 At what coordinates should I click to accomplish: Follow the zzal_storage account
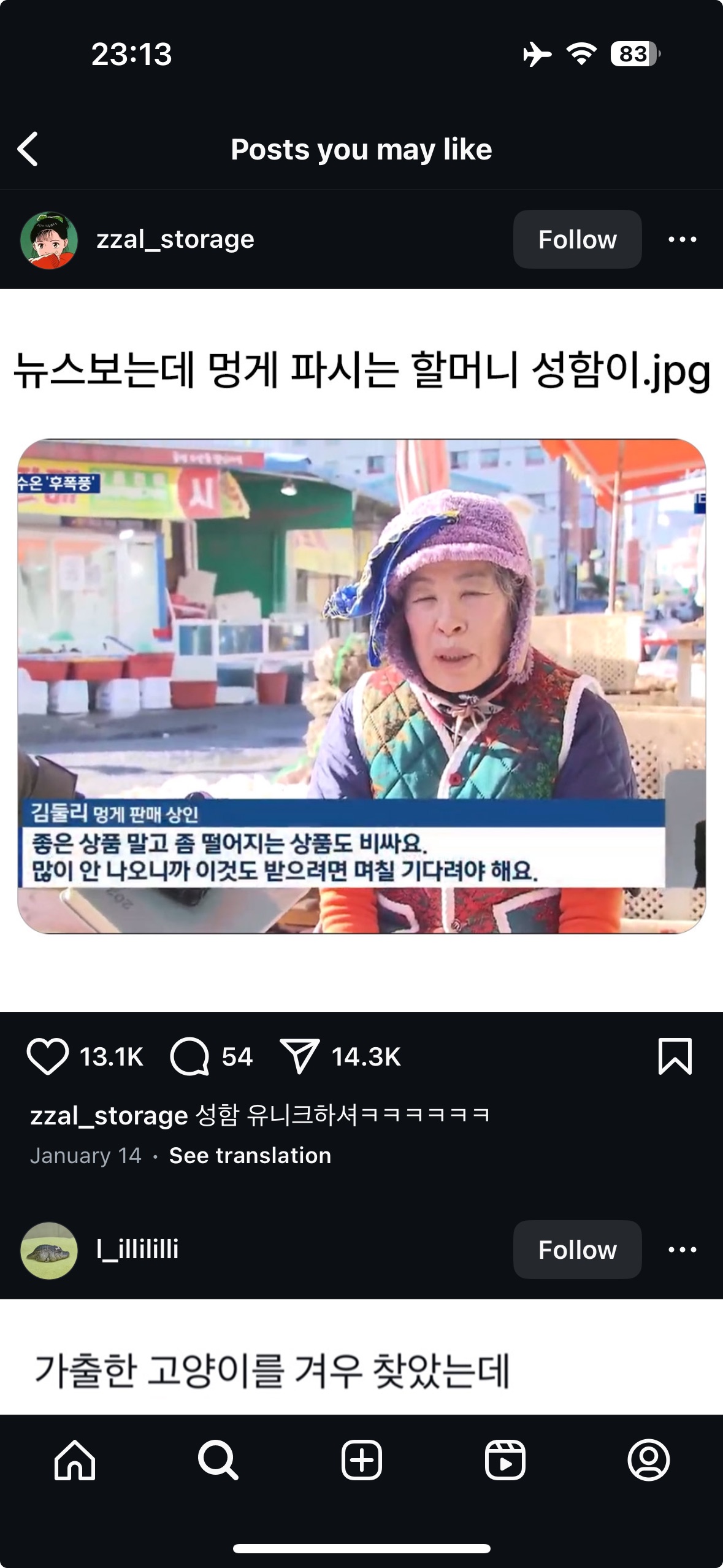577,239
